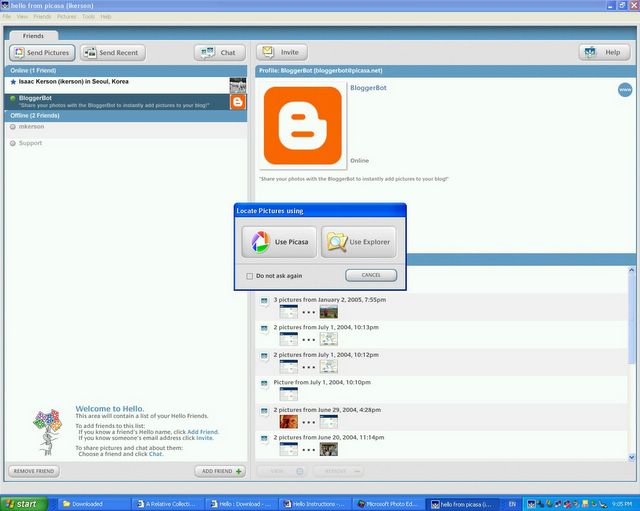This screenshot has width=640, height=511.
Task: Click icon beside July 1, 10:10pm entry
Action: pyautogui.click(x=264, y=383)
